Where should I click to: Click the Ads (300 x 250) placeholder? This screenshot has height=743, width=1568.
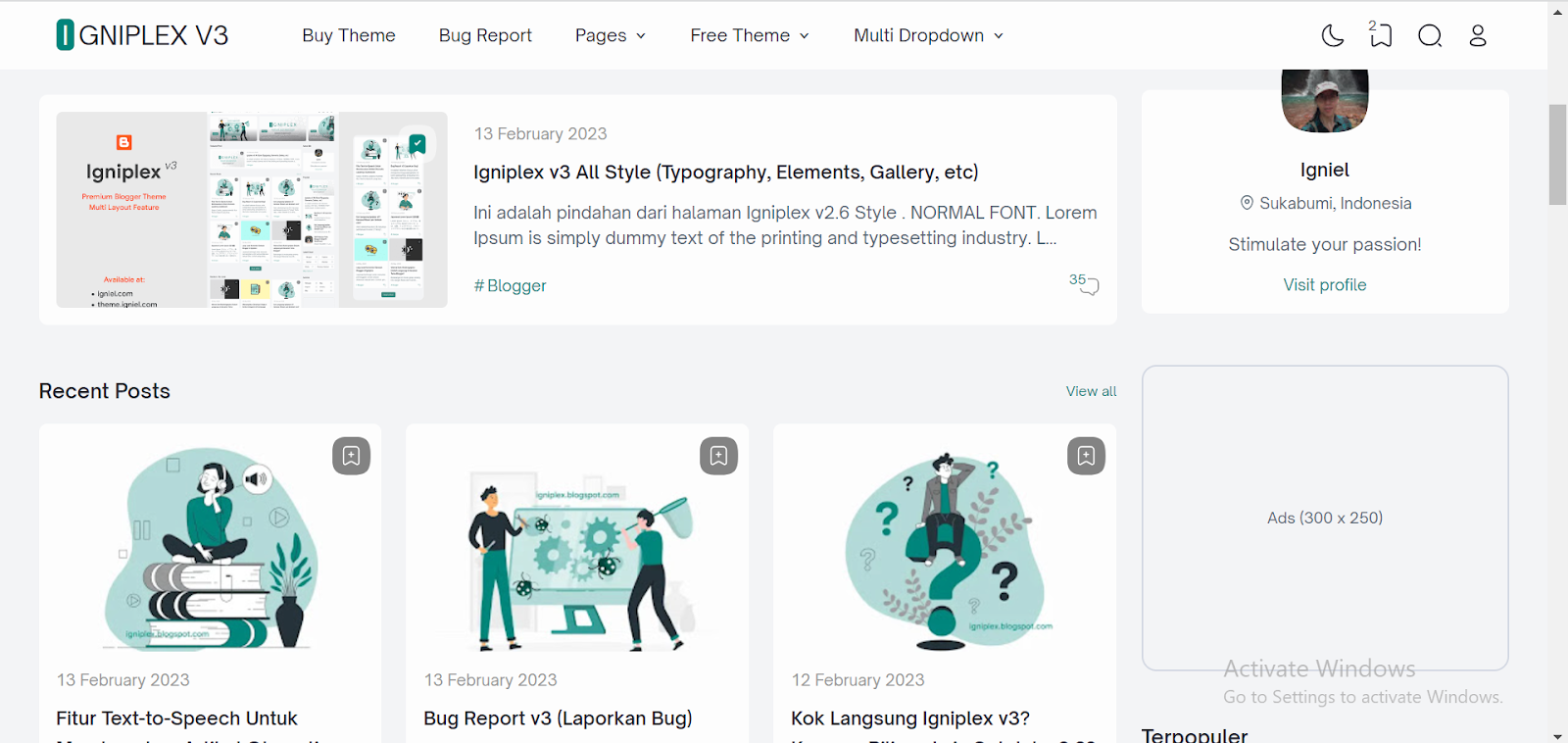(x=1325, y=518)
